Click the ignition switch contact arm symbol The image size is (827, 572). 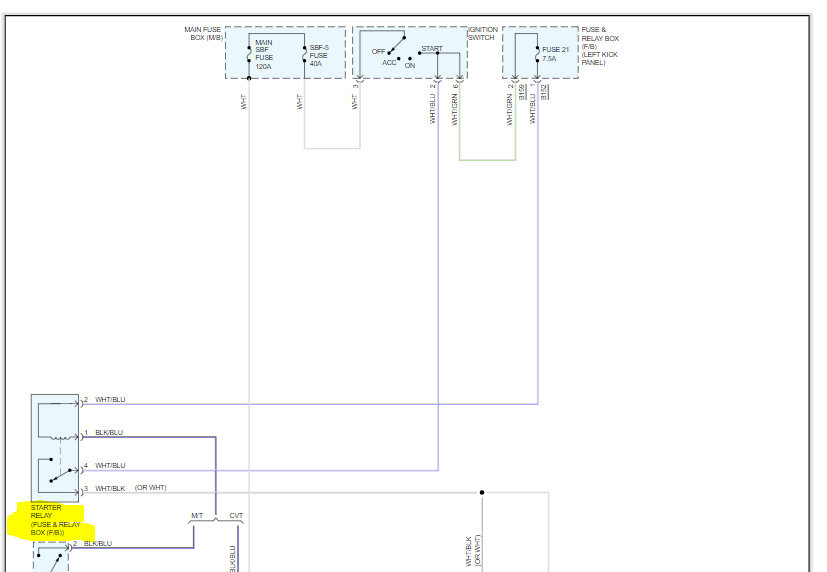397,45
